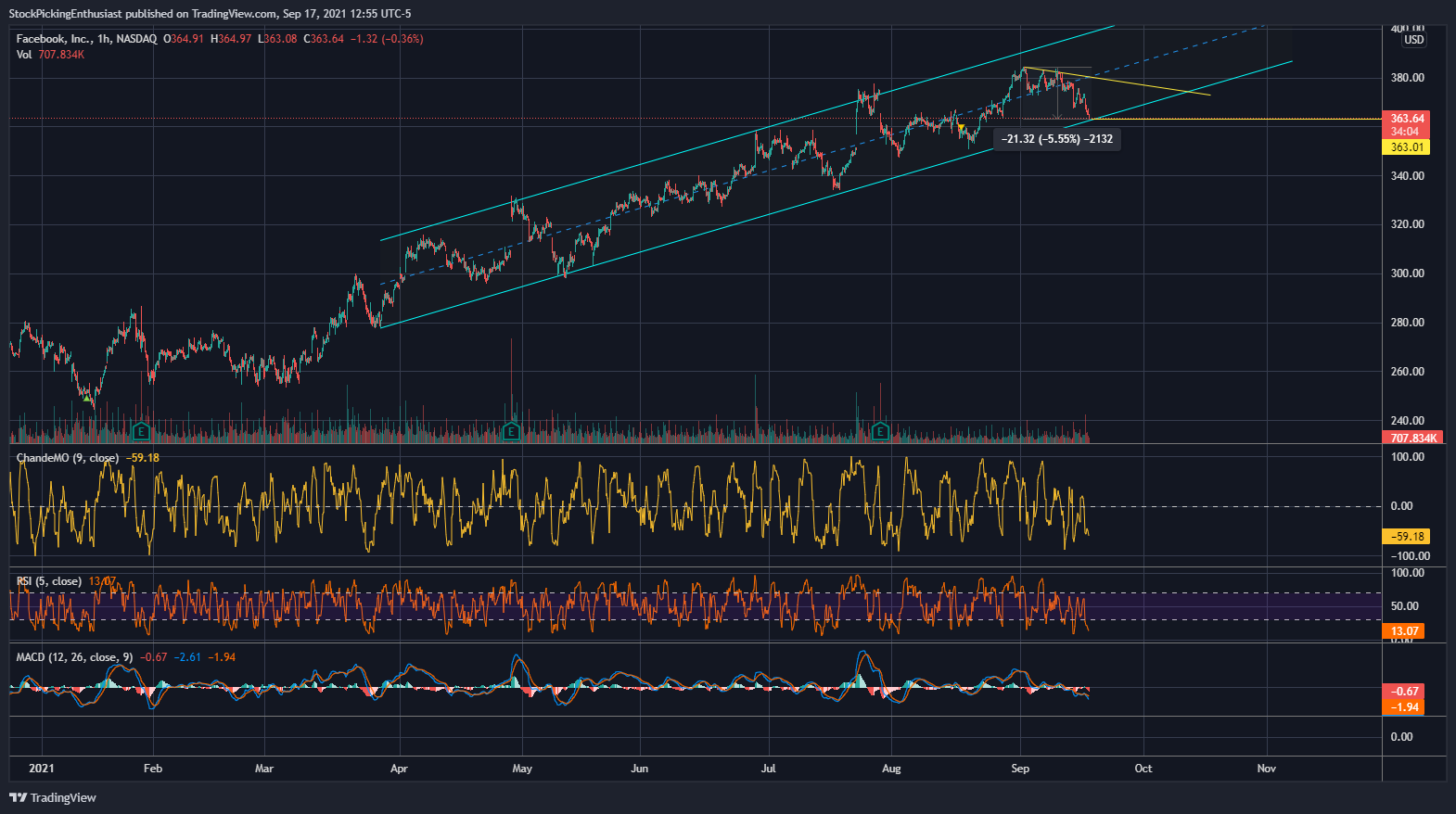Click the 34:04 bar countdown label
Viewport: 1456px width, 814px height.
point(1406,132)
